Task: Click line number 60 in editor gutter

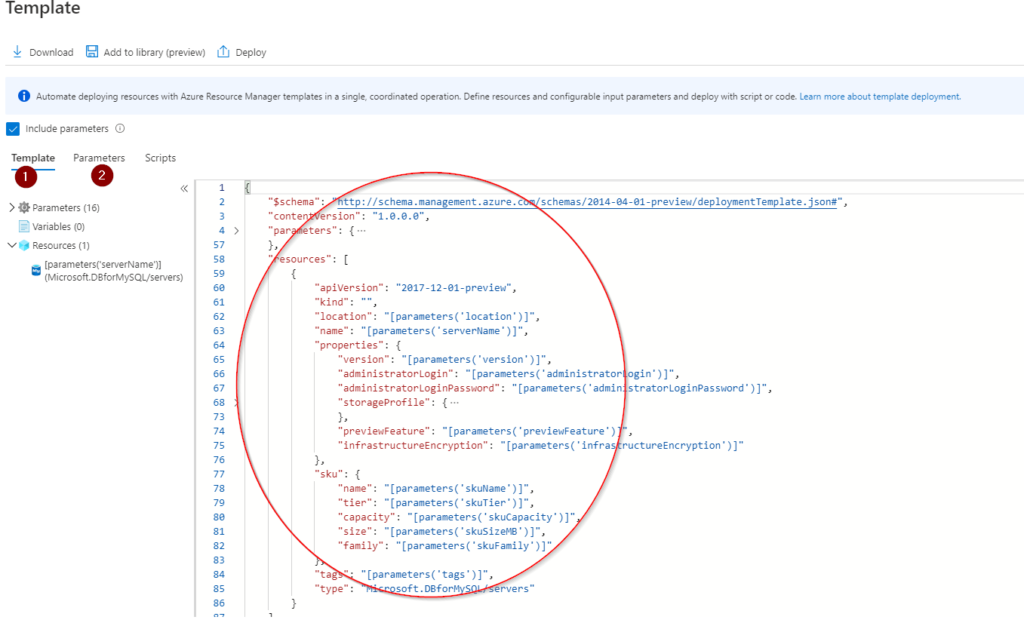Action: [x=221, y=288]
